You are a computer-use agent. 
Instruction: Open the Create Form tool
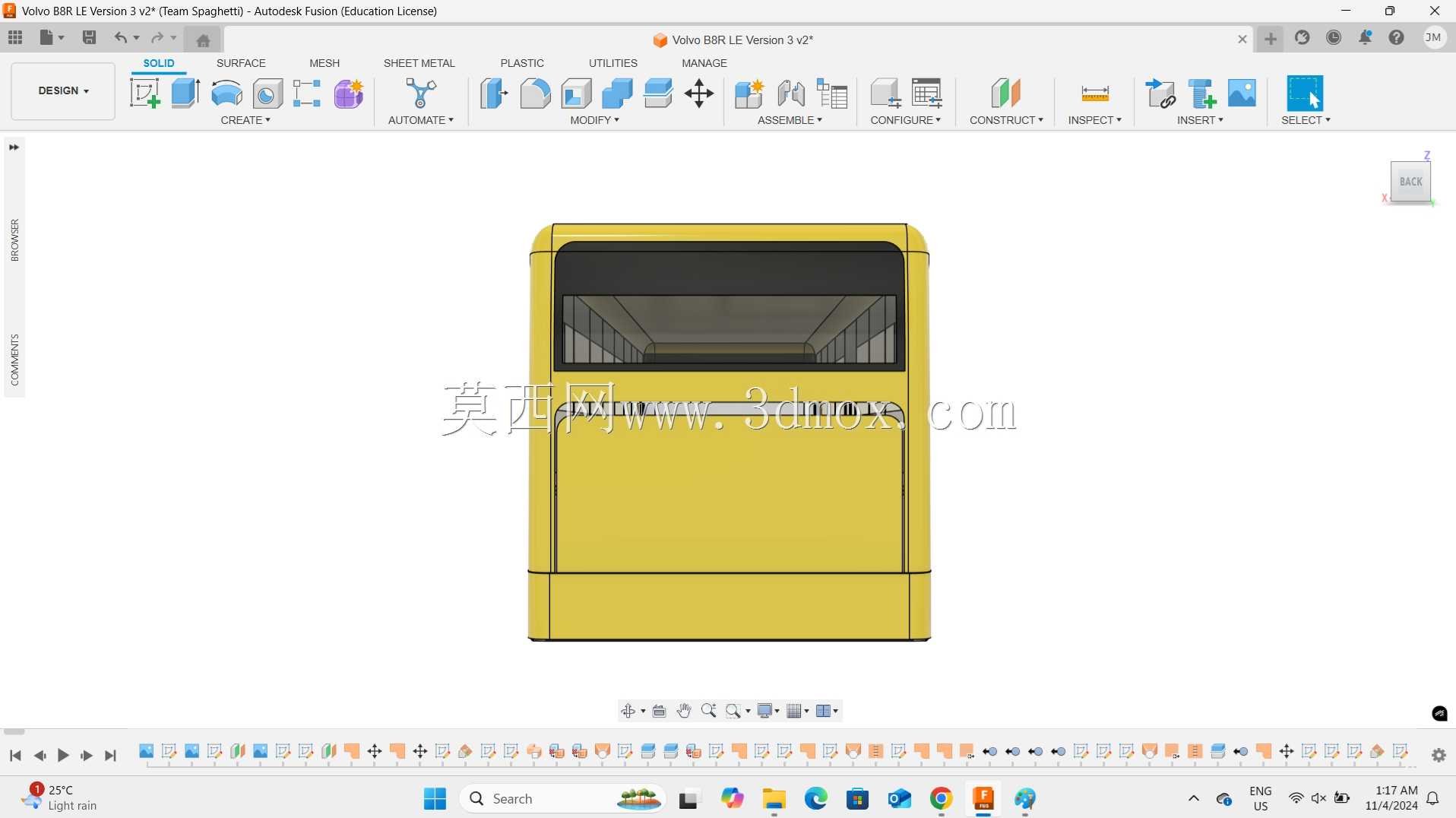pyautogui.click(x=349, y=94)
